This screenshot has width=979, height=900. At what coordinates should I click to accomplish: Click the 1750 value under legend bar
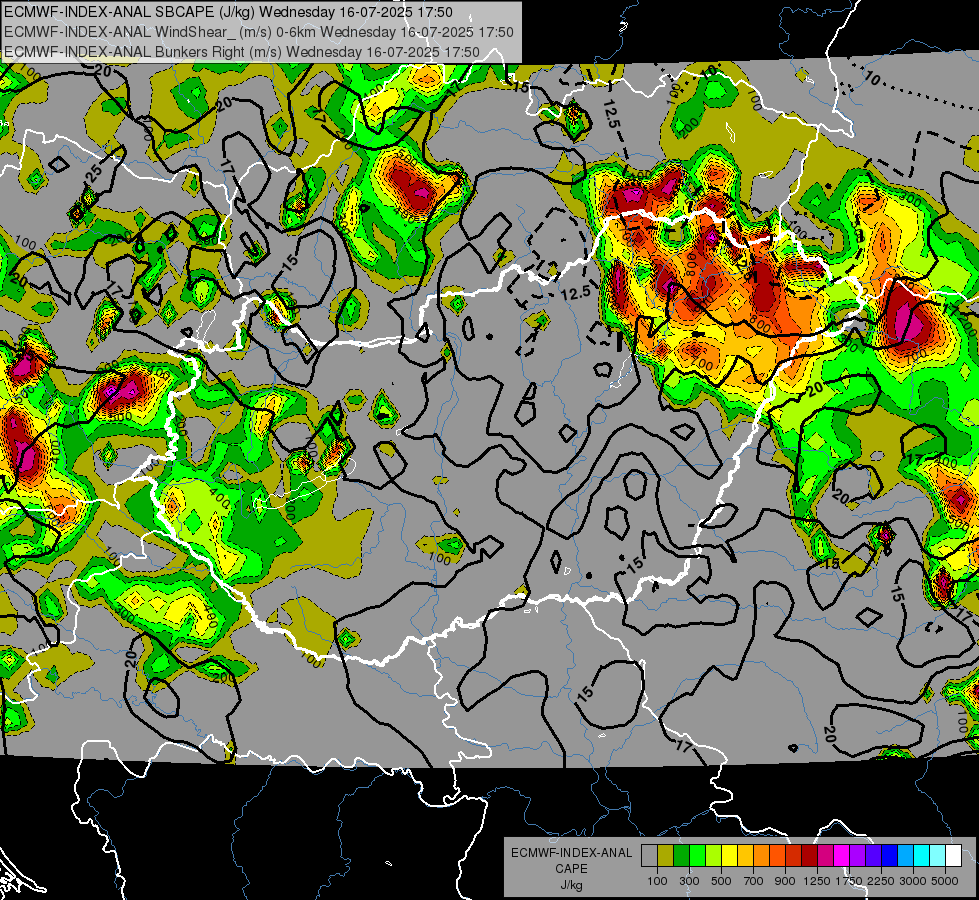coord(849,881)
